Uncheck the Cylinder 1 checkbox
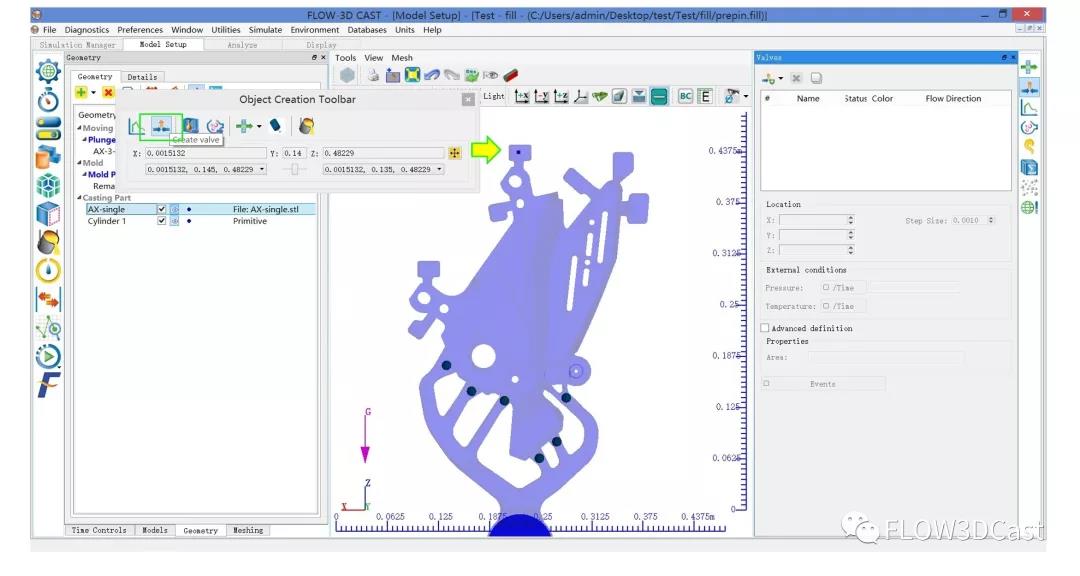Screen dimensions: 1080x576 [x=162, y=221]
